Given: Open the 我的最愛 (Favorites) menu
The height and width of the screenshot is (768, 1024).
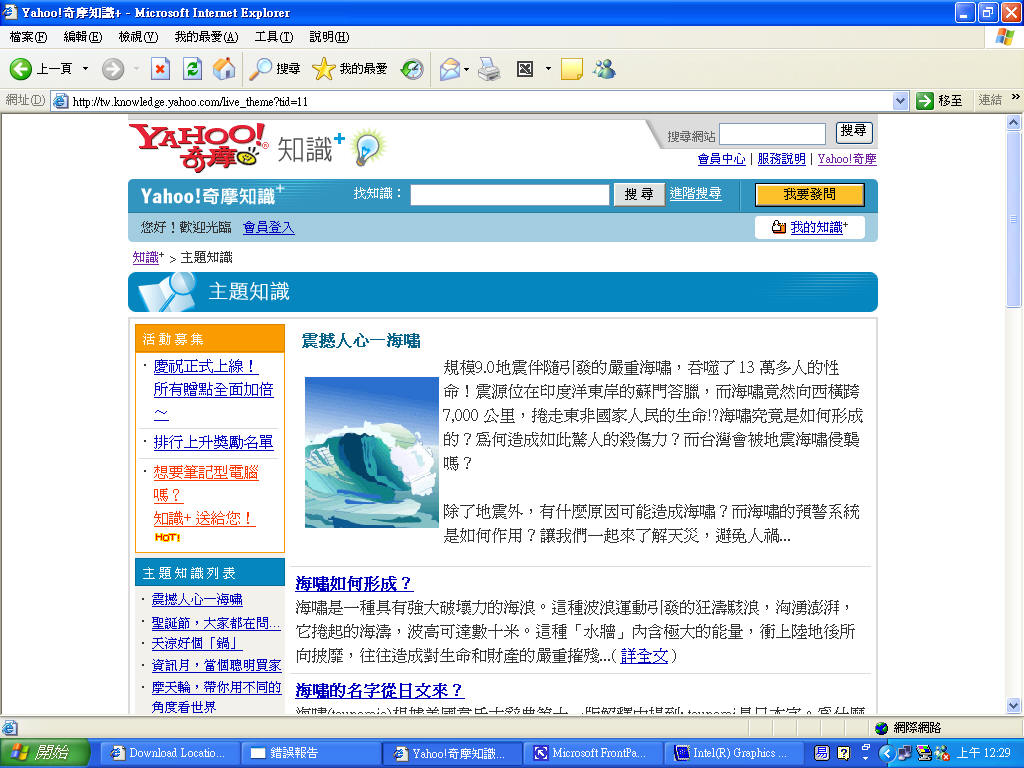Looking at the screenshot, I should coord(206,37).
